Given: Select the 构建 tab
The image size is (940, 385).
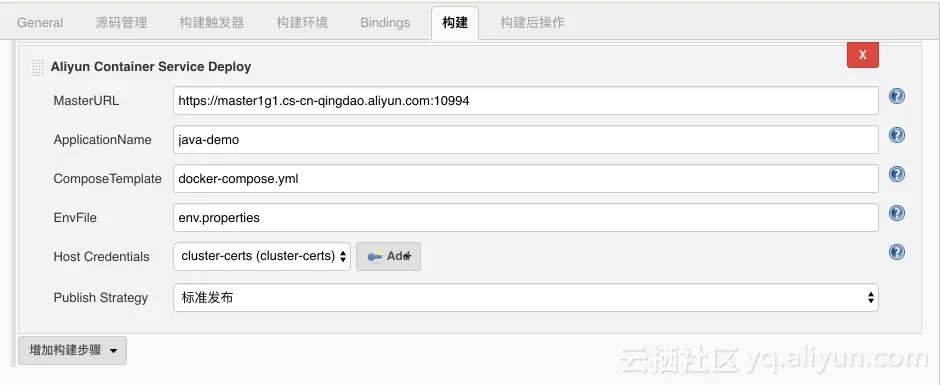Looking at the screenshot, I should 455,23.
